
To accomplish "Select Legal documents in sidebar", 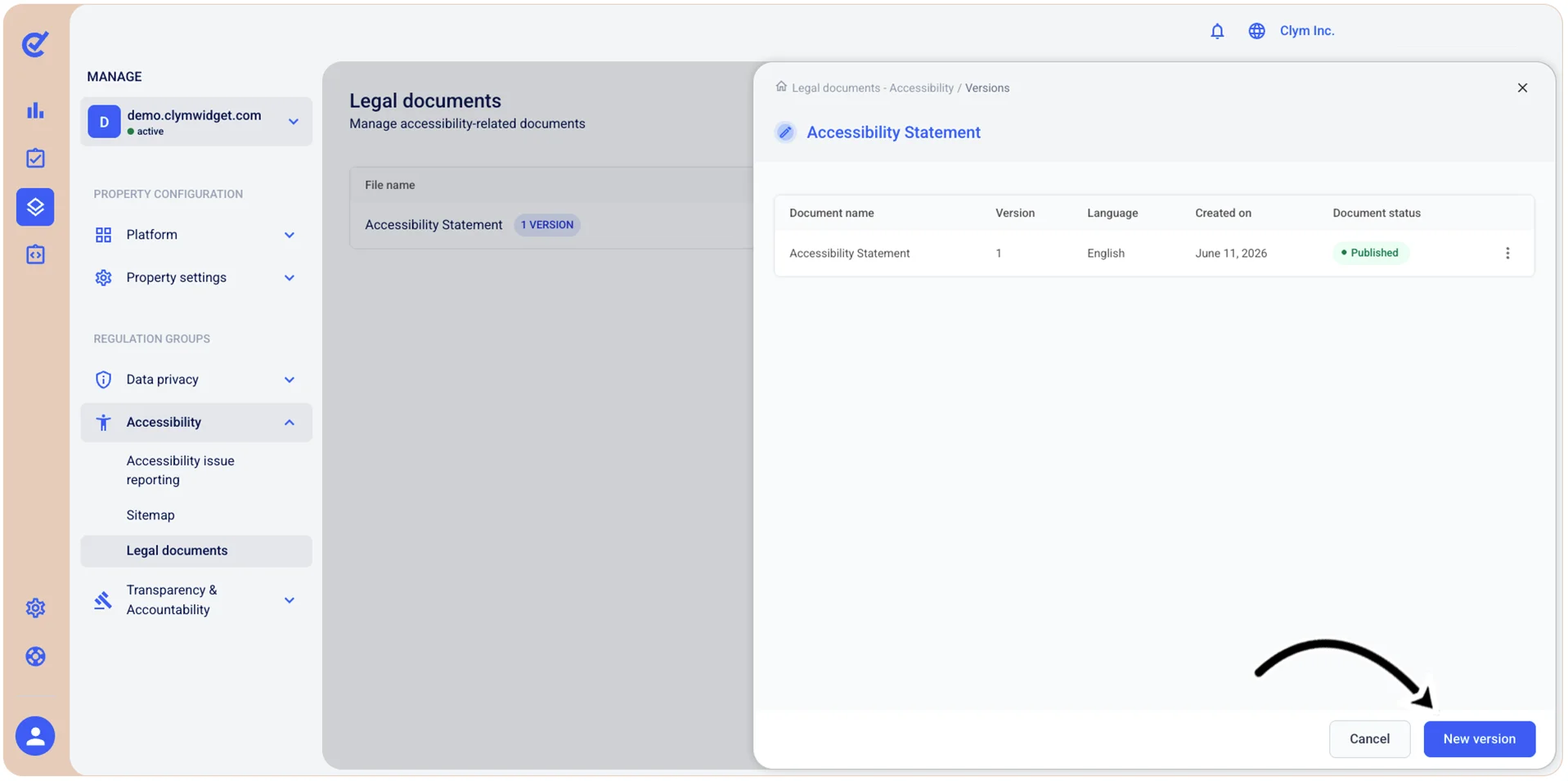I will coord(196,551).
